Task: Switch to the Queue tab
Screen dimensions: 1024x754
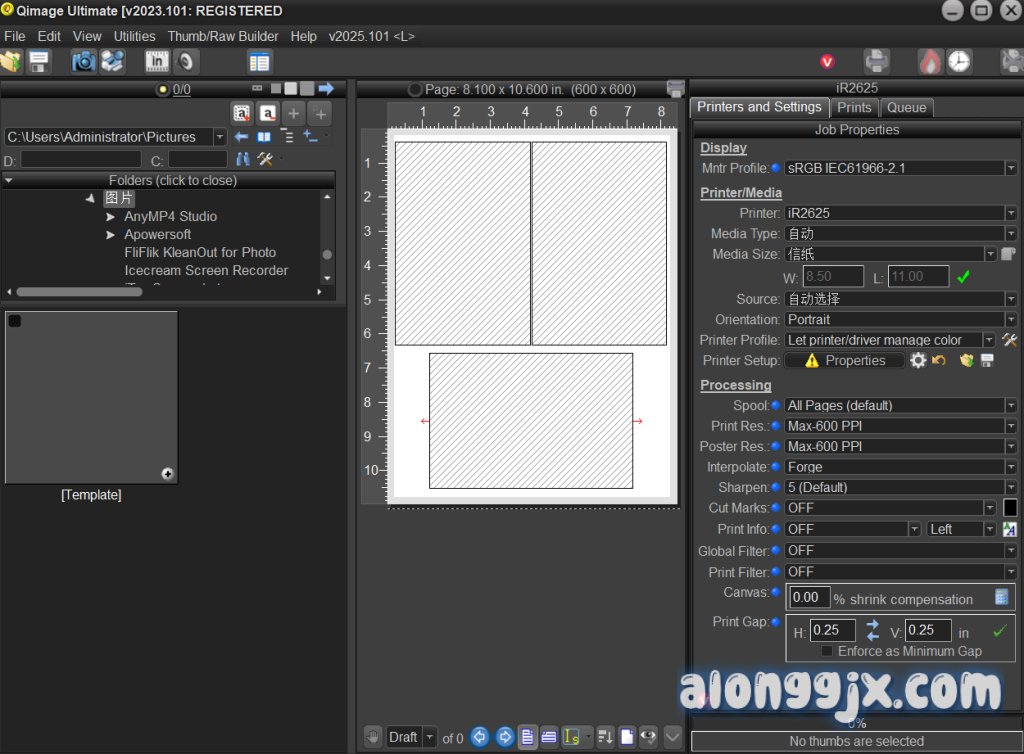Action: coord(906,107)
